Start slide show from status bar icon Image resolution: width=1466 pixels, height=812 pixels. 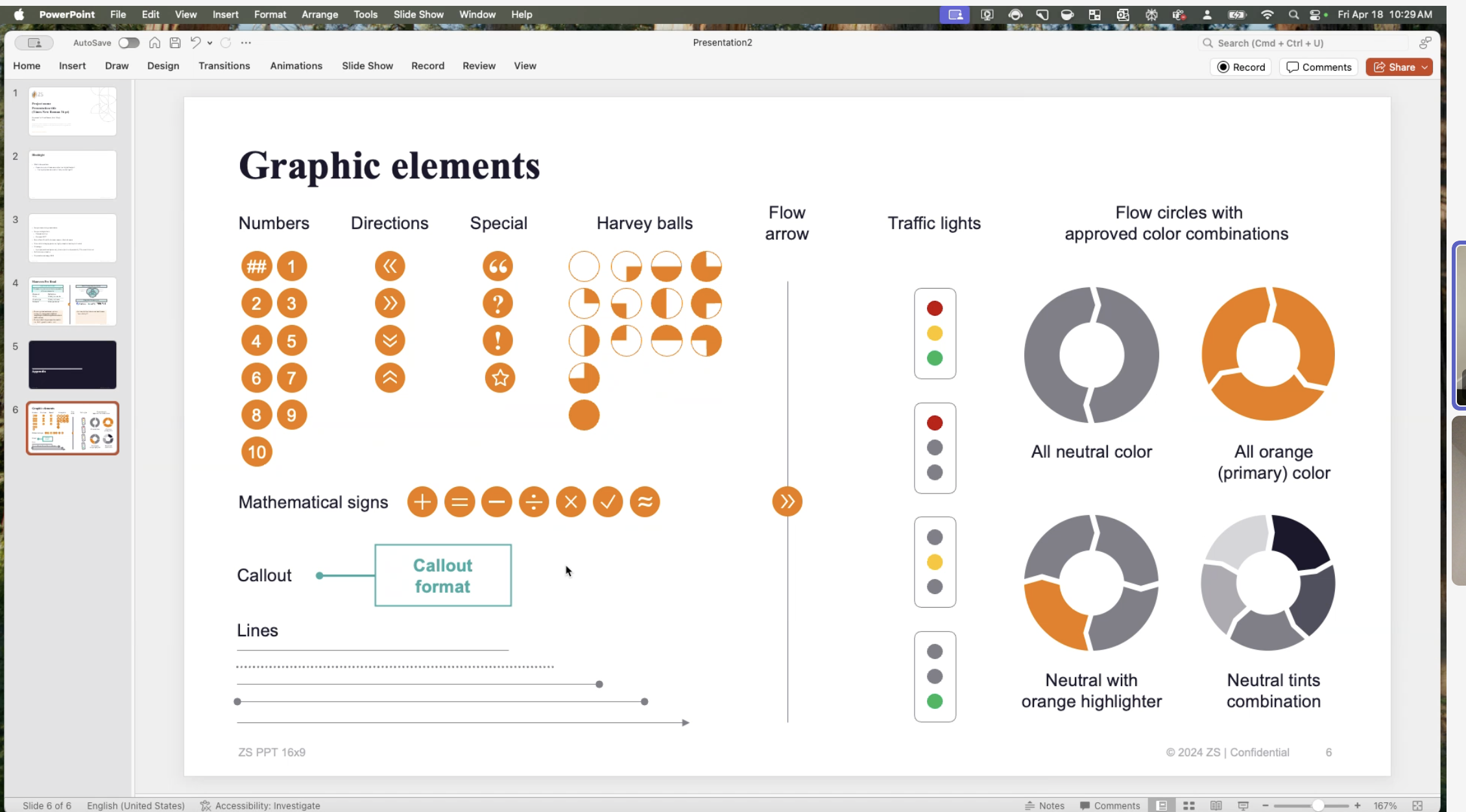(x=1243, y=806)
